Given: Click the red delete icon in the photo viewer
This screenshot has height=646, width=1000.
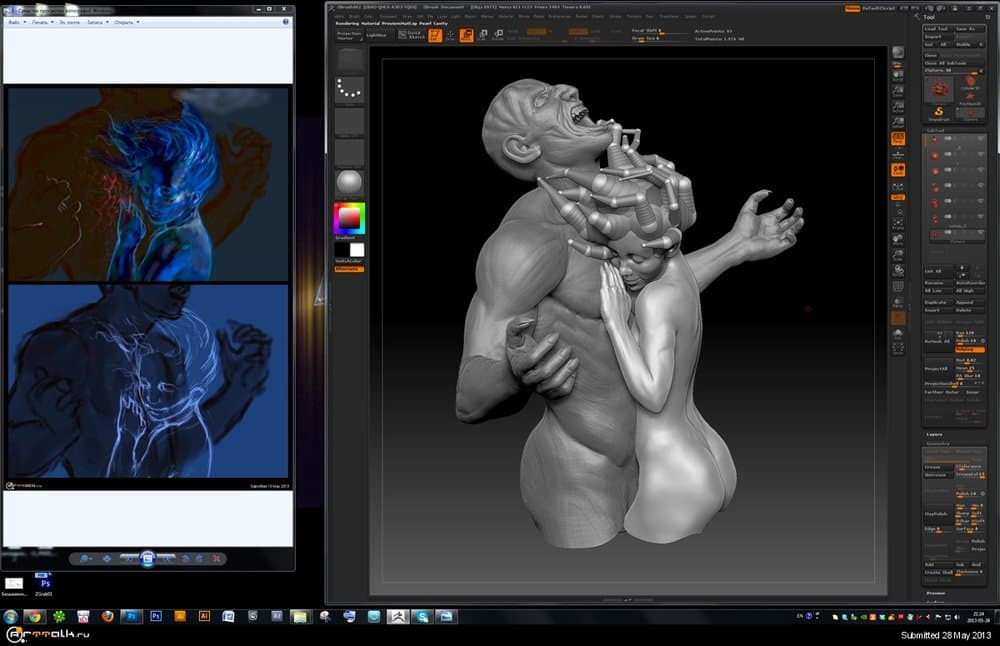Looking at the screenshot, I should 216,559.
